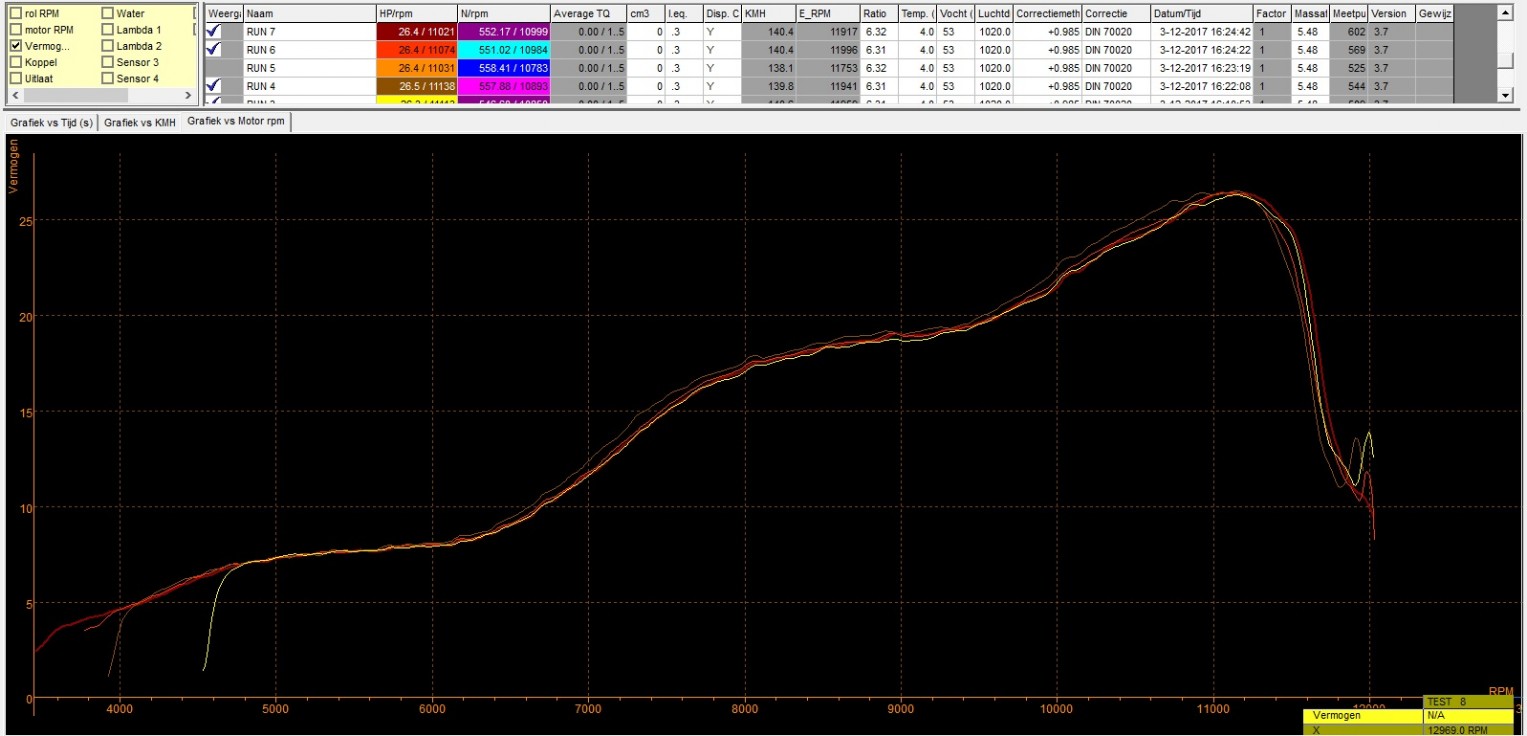Click the N/rpm column header
Image resolution: width=1527 pixels, height=736 pixels.
[504, 14]
